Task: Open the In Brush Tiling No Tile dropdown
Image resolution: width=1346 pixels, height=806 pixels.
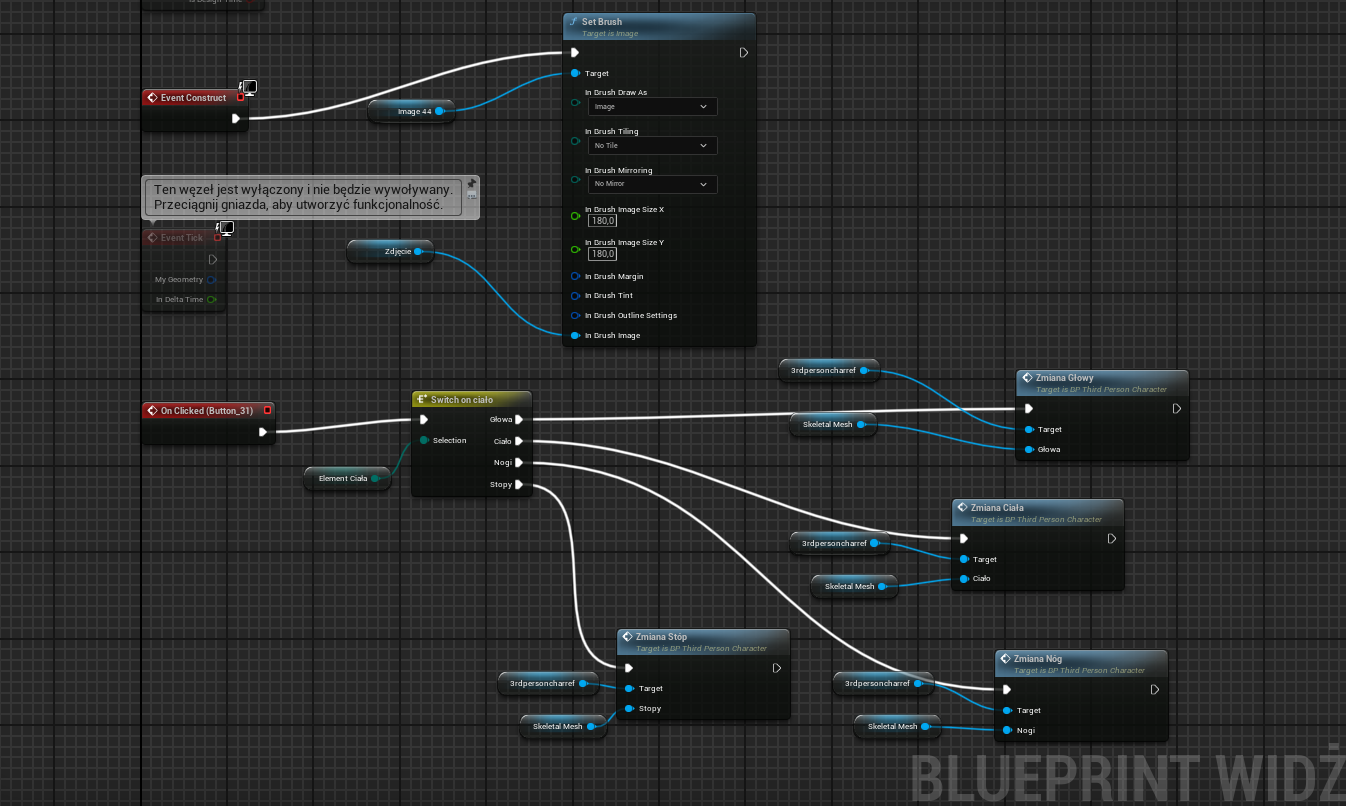Action: (652, 145)
